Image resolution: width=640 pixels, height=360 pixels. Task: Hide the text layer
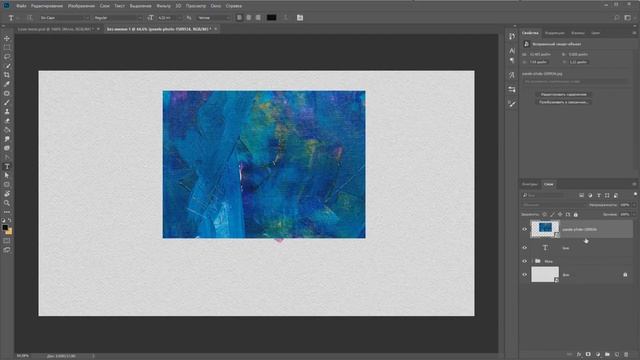524,247
